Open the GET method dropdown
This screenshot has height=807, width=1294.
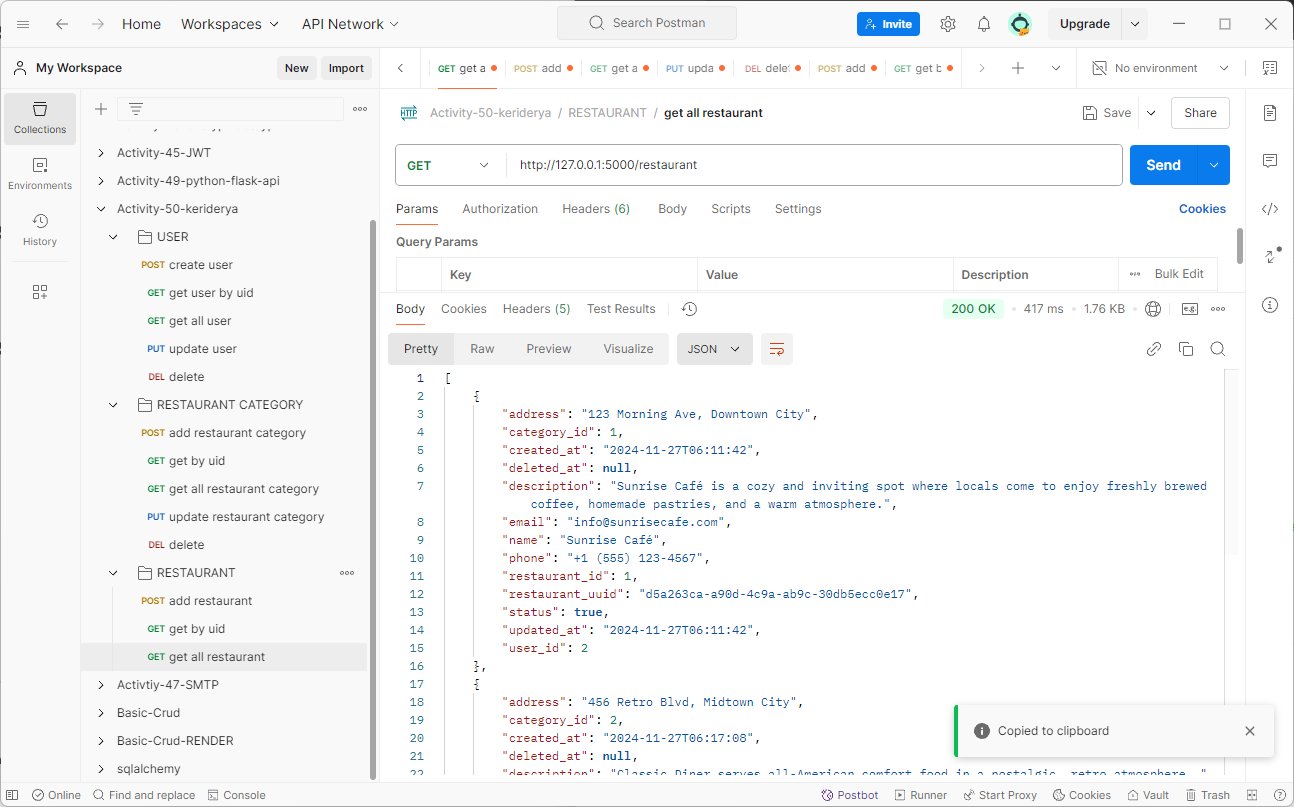(x=449, y=165)
